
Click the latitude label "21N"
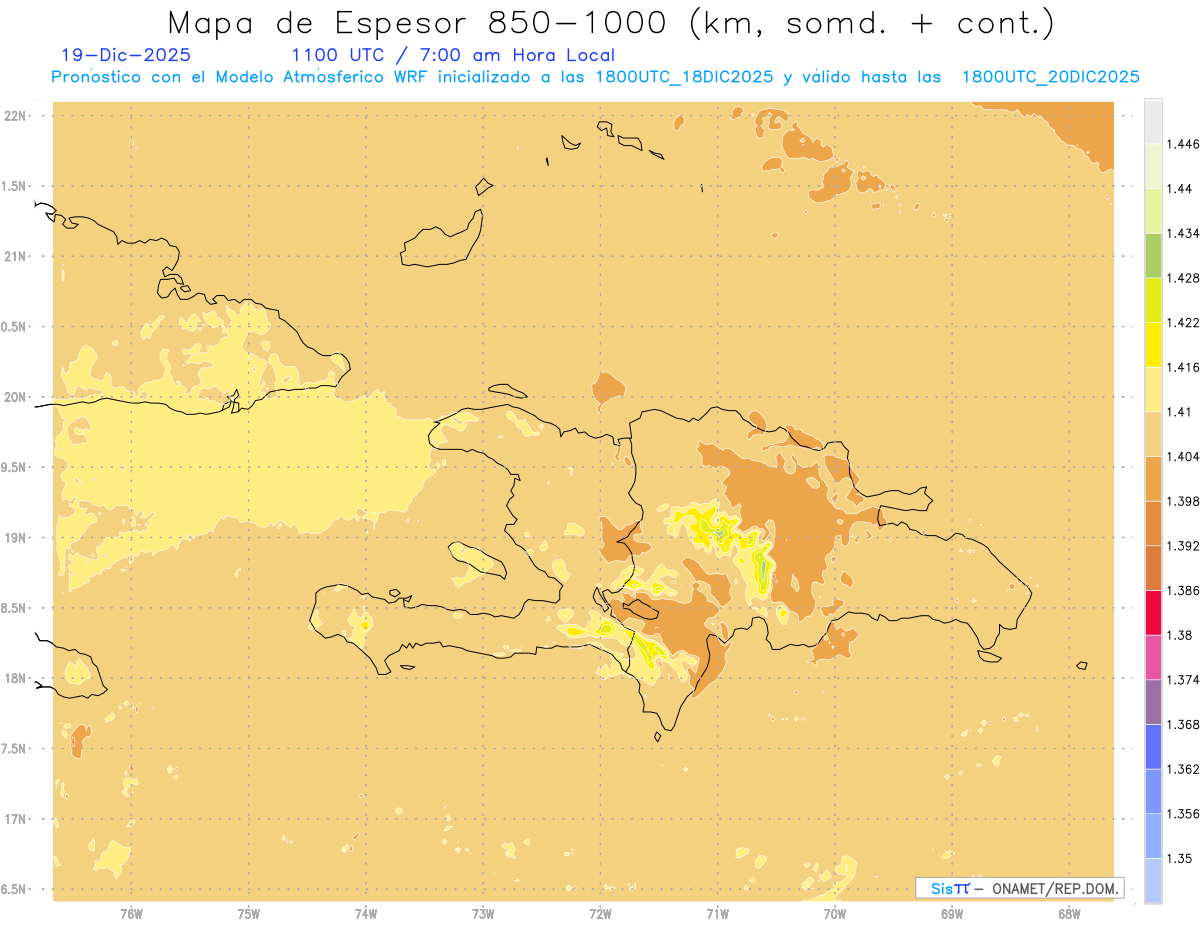pyautogui.click(x=16, y=256)
